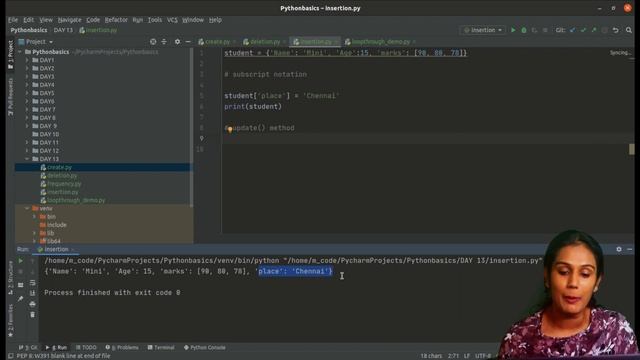Viewport: 640px width, 360px height.
Task: Open the Git tool window button
Action: [28, 347]
